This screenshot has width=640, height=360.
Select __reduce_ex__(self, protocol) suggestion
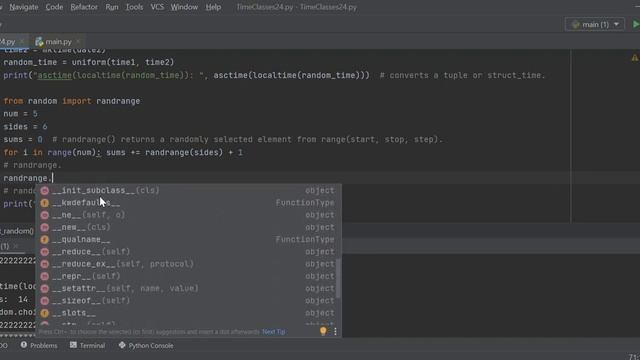tap(189, 264)
